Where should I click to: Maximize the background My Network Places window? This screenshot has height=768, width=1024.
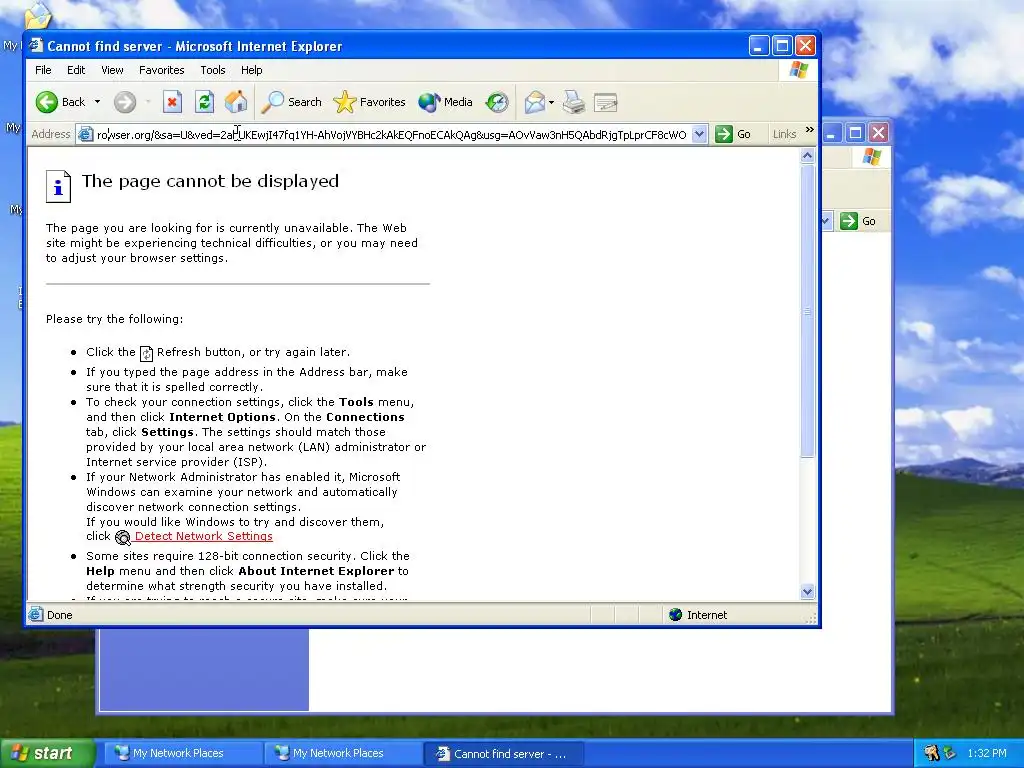855,133
